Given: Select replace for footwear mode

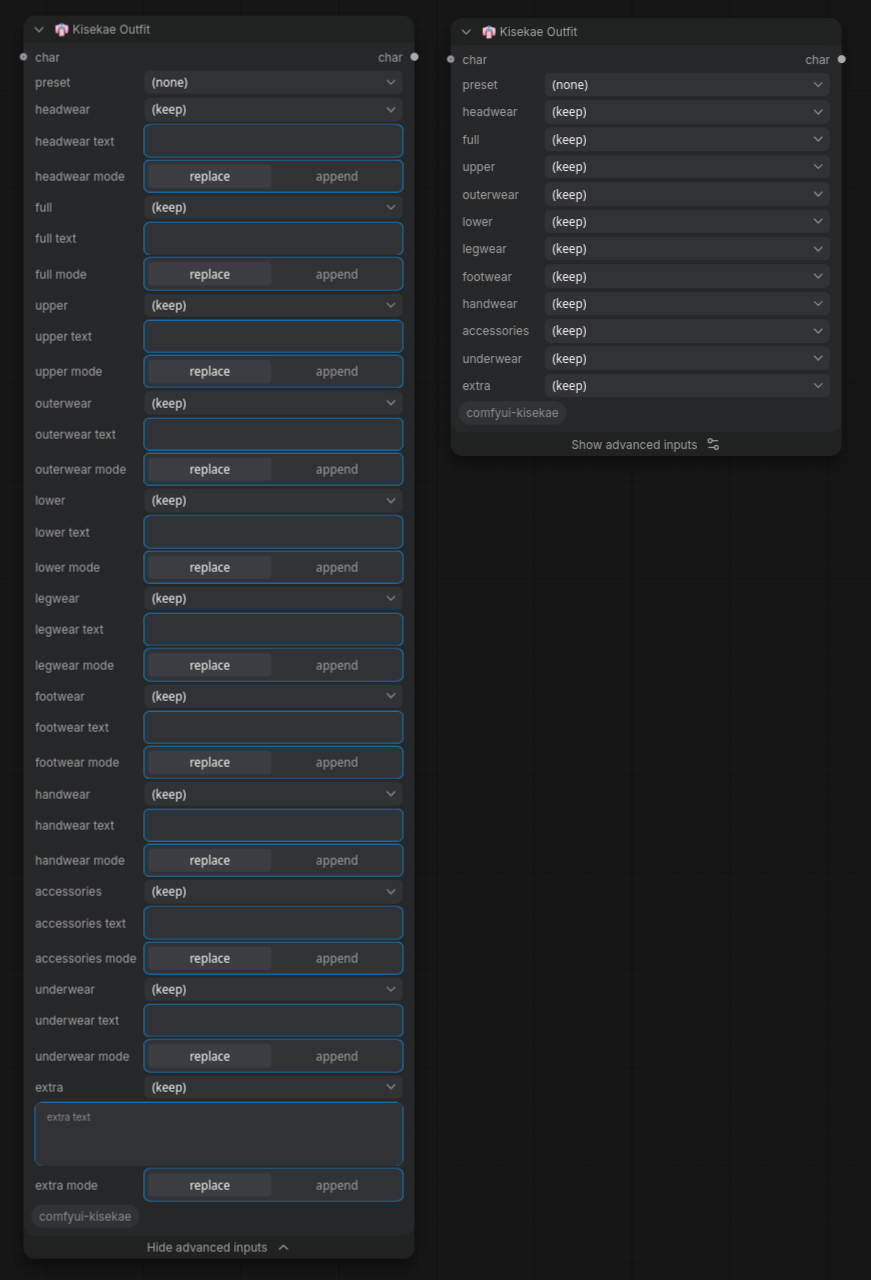Looking at the screenshot, I should [x=210, y=762].
